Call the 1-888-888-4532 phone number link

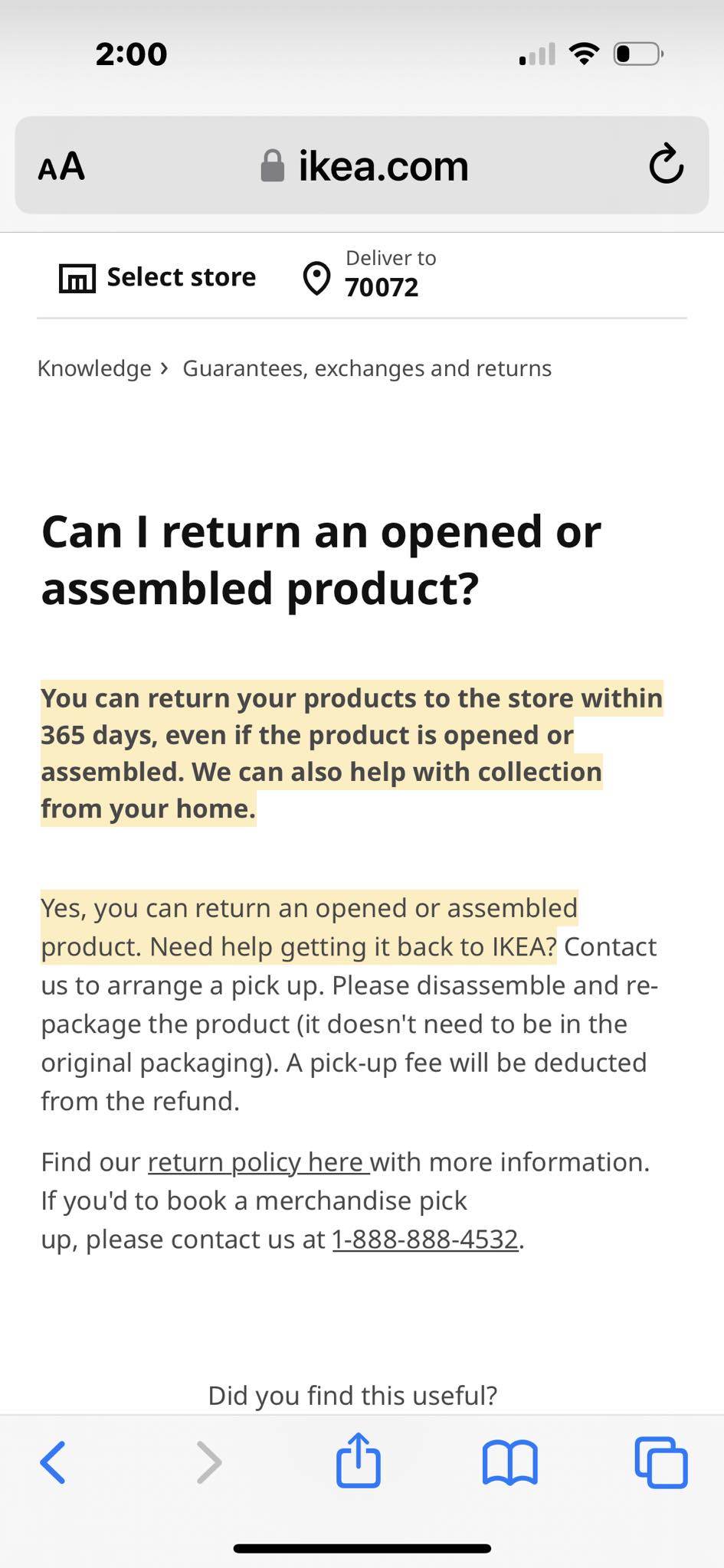[425, 1240]
